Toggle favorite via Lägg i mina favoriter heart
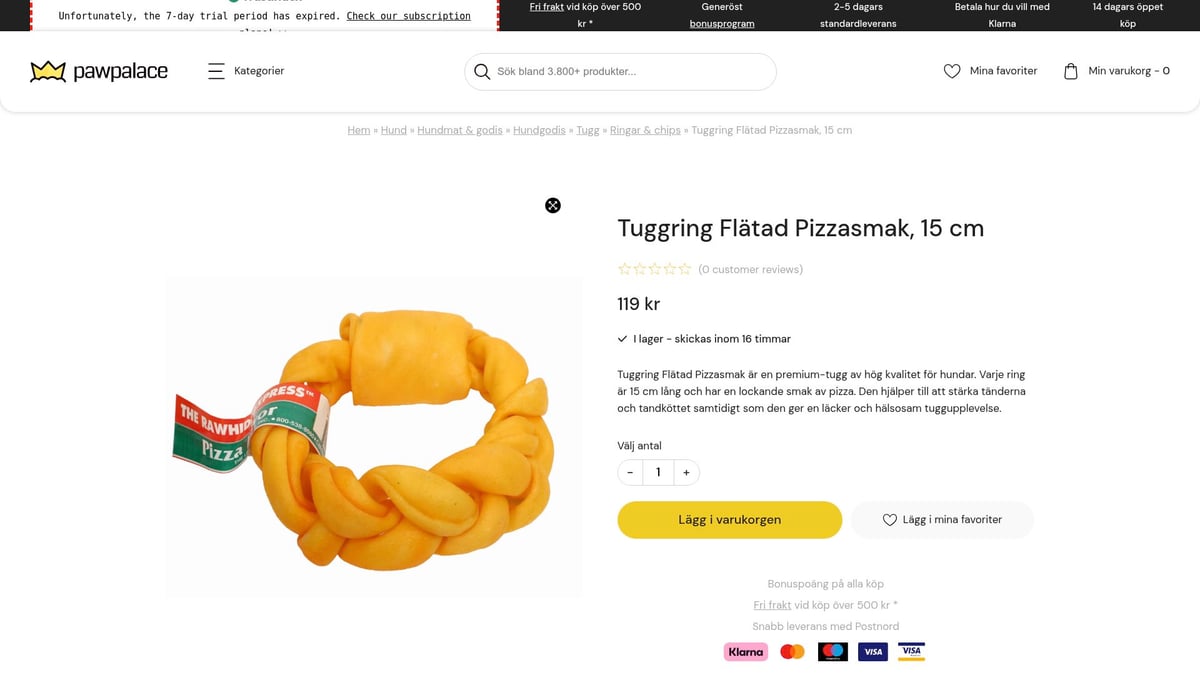1200x675 pixels. (889, 519)
